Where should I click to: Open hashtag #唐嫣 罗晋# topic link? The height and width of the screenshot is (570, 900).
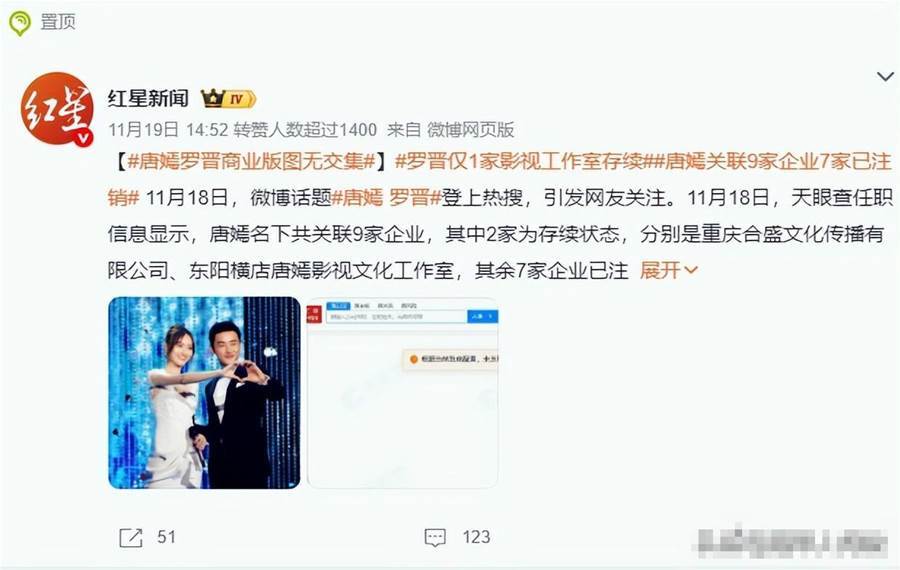coord(386,197)
